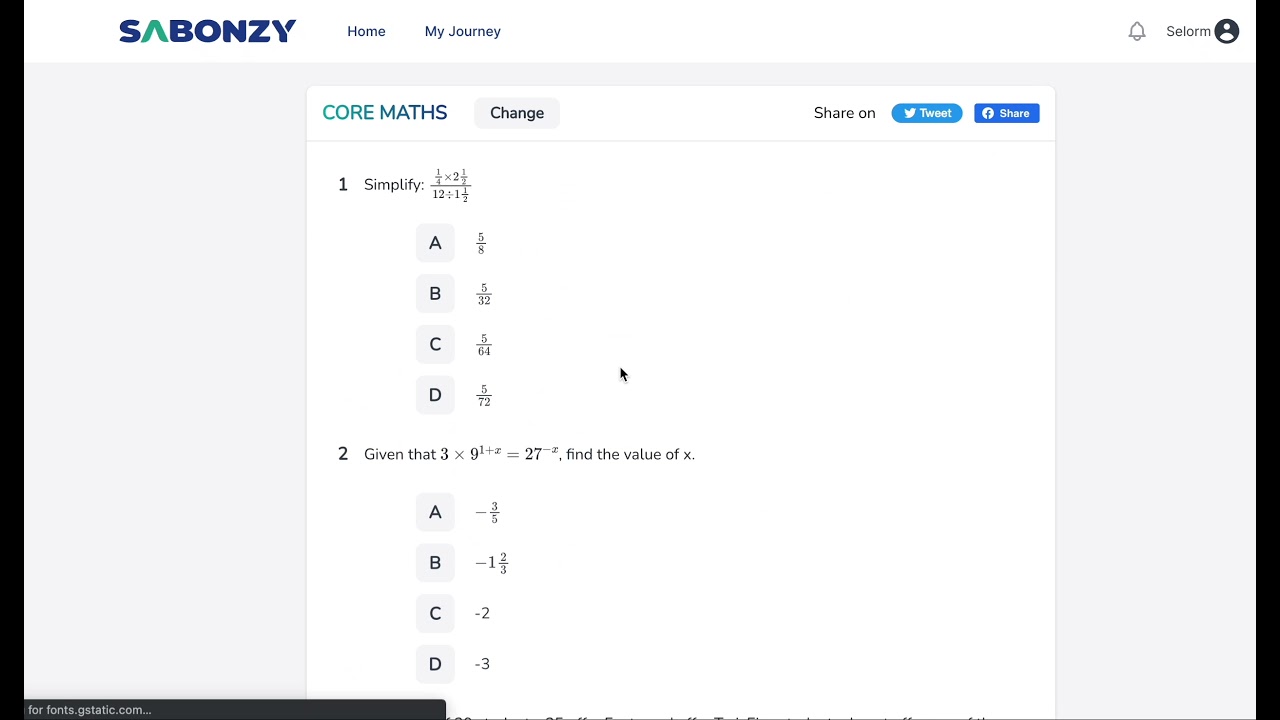Screen dimensions: 1280x720
Task: Open My Journey page
Action: coord(463,32)
